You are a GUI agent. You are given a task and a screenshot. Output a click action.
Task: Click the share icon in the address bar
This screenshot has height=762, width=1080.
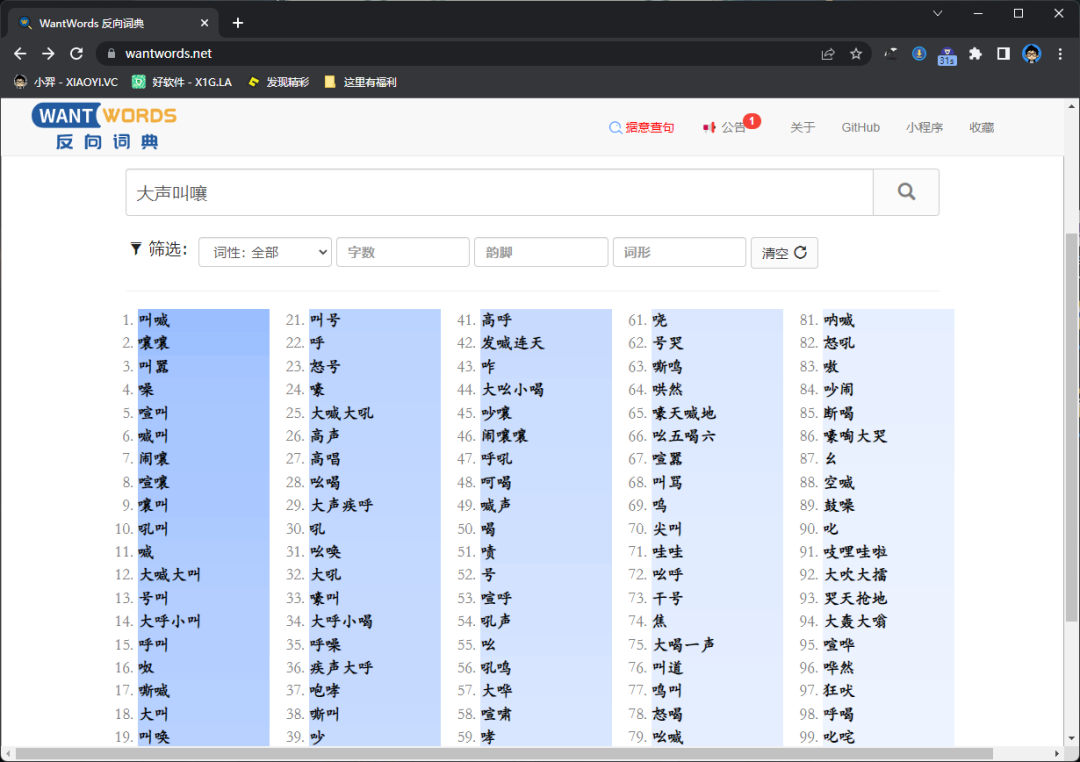(828, 53)
